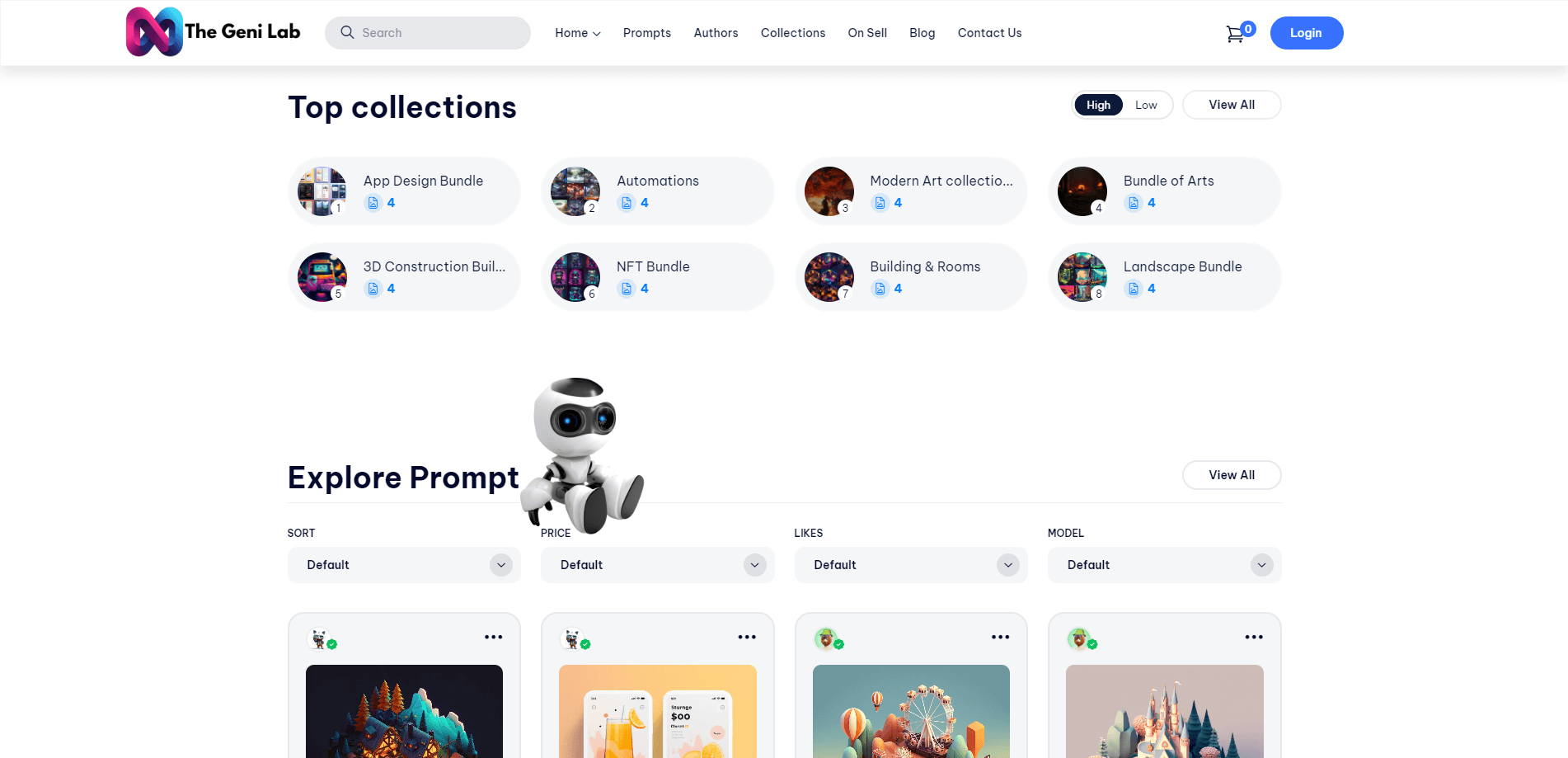Image resolution: width=1568 pixels, height=758 pixels.
Task: Open three-dot menu on first prompt card
Action: 493,637
